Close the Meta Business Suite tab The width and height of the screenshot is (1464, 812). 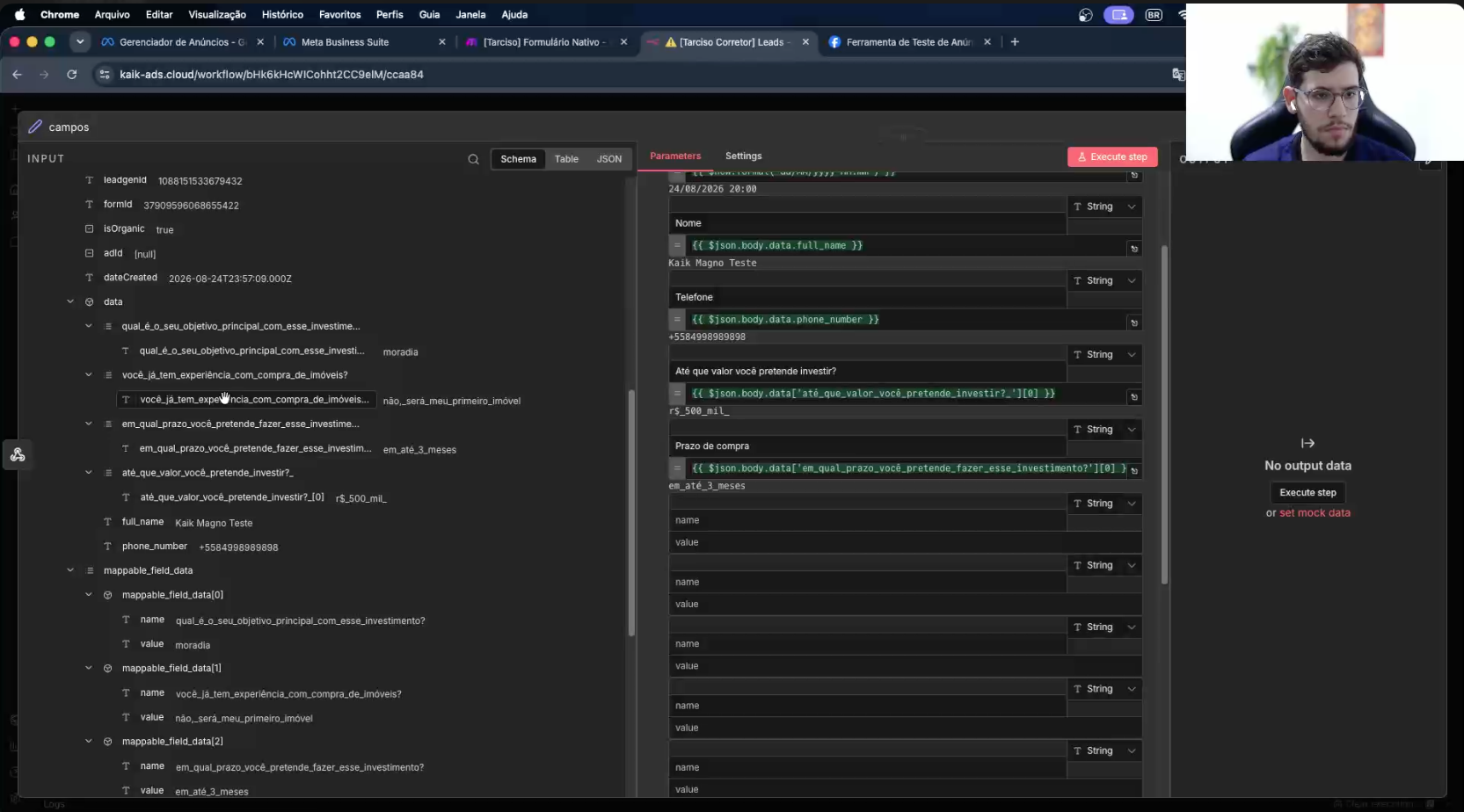(x=442, y=41)
